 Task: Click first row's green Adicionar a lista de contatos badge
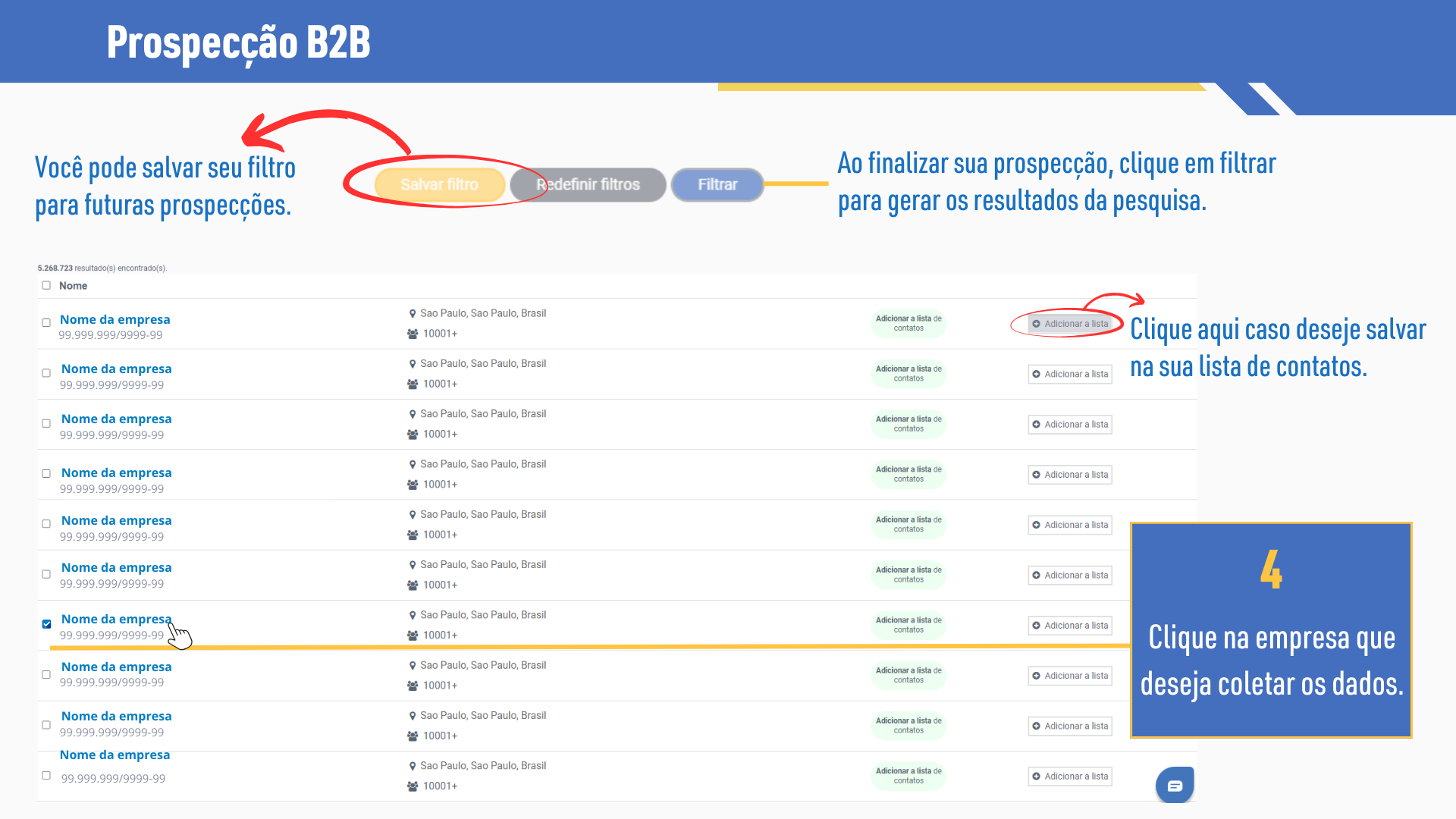pos(908,323)
